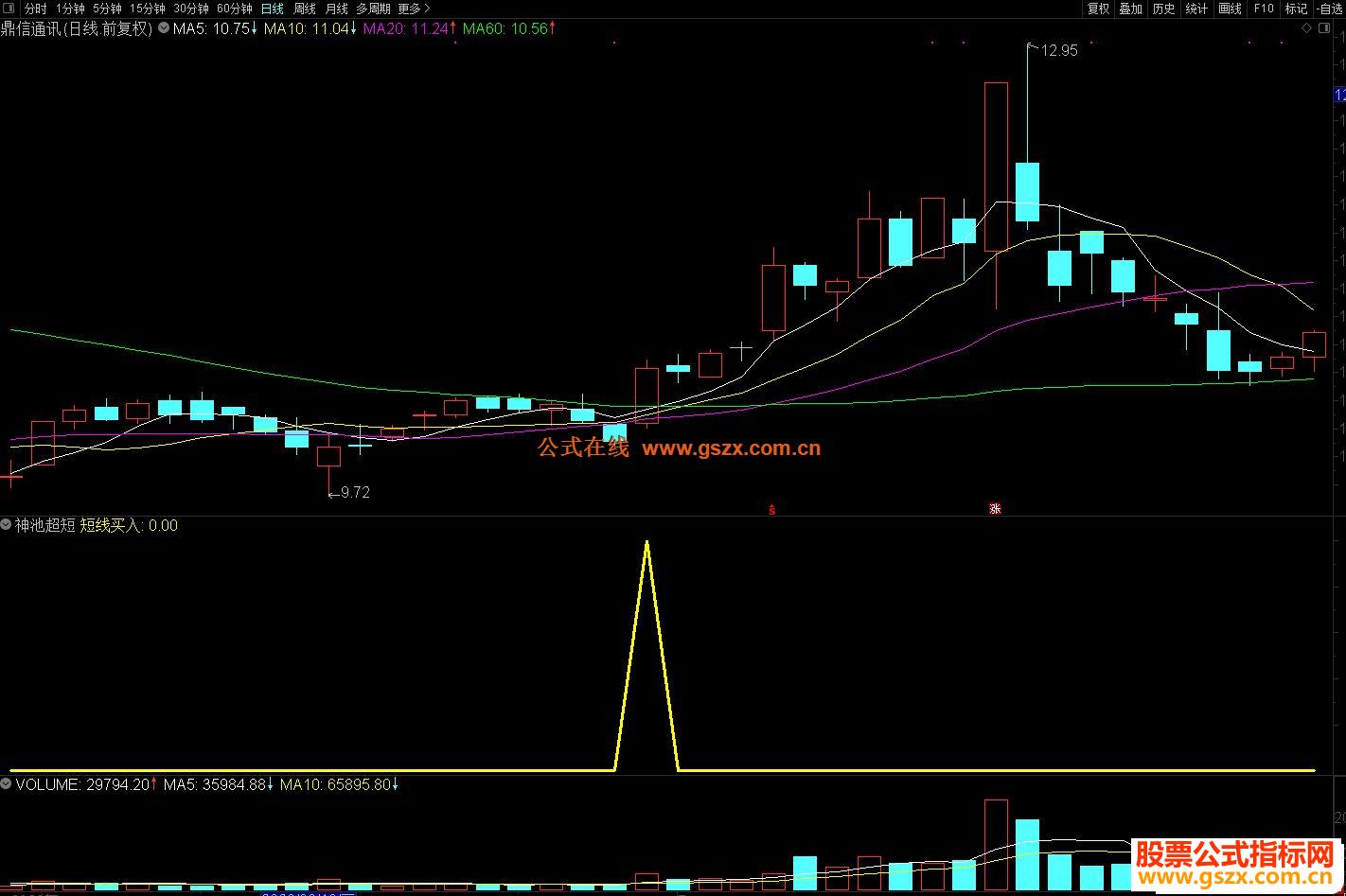
Task: Select the 日线 daily period
Action: click(272, 9)
